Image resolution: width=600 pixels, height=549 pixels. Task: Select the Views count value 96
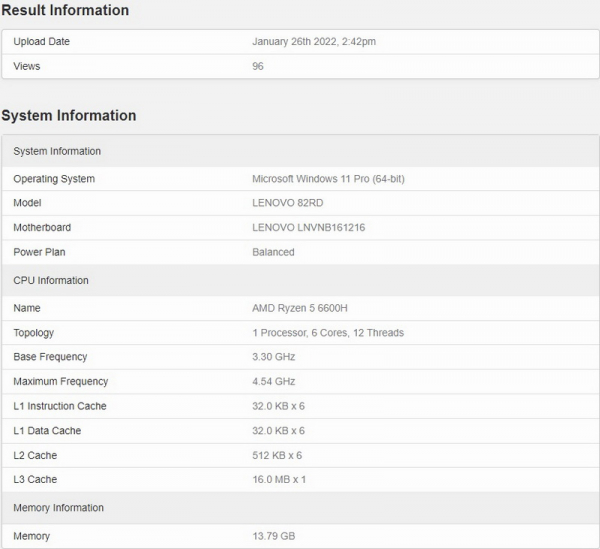click(258, 66)
